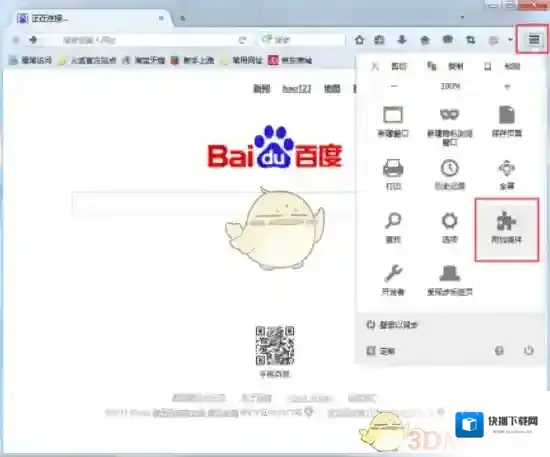Zoom in with the plus button
550x457 pixels.
click(507, 87)
